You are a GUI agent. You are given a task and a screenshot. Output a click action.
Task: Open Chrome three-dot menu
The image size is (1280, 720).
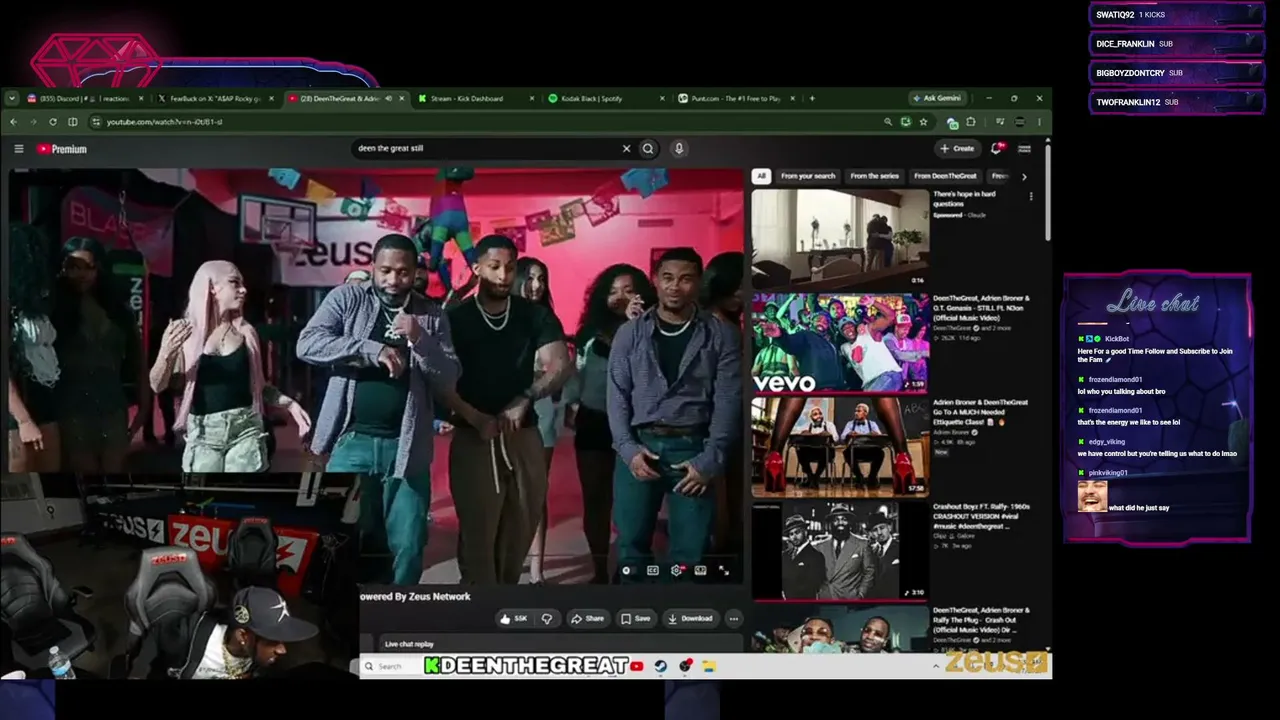click(x=1039, y=122)
